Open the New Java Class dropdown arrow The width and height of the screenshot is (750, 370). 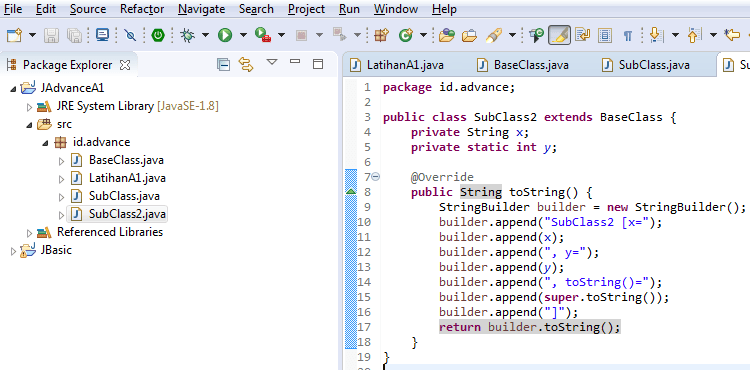click(x=423, y=35)
